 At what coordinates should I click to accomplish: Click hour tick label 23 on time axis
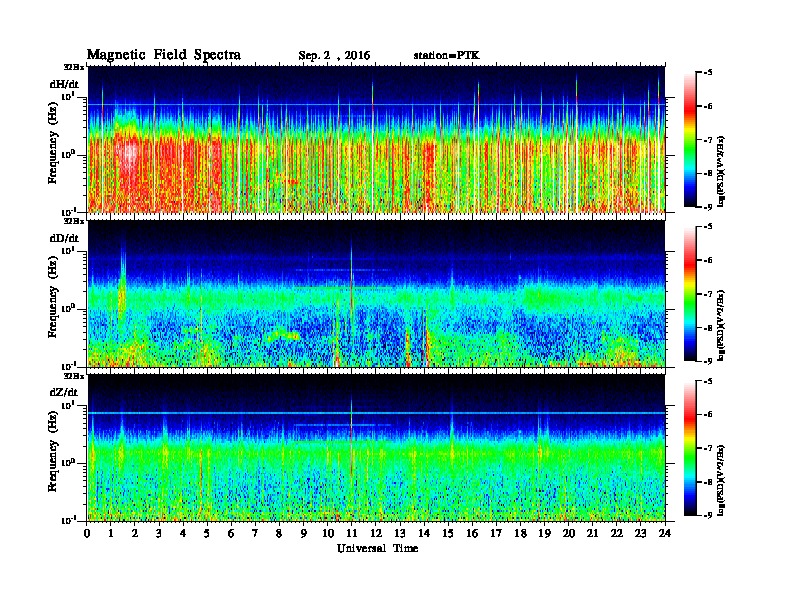click(x=640, y=534)
